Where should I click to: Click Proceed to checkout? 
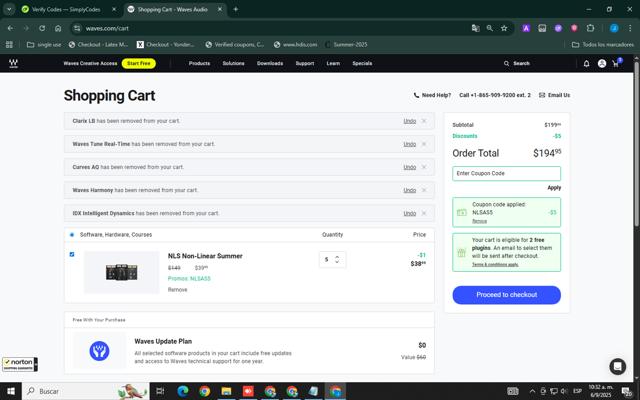507,295
